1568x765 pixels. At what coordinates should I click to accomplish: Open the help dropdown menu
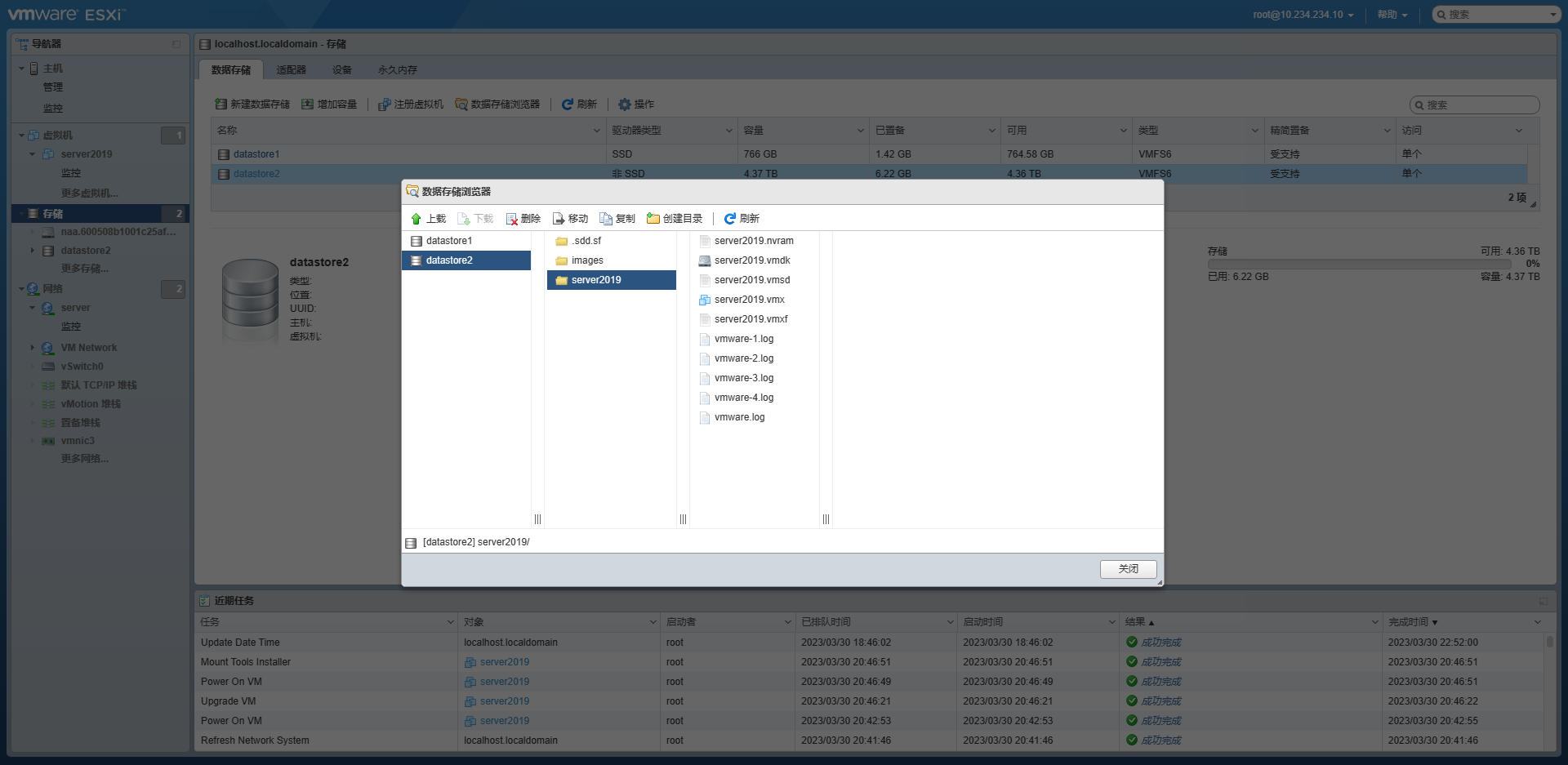click(x=1392, y=15)
